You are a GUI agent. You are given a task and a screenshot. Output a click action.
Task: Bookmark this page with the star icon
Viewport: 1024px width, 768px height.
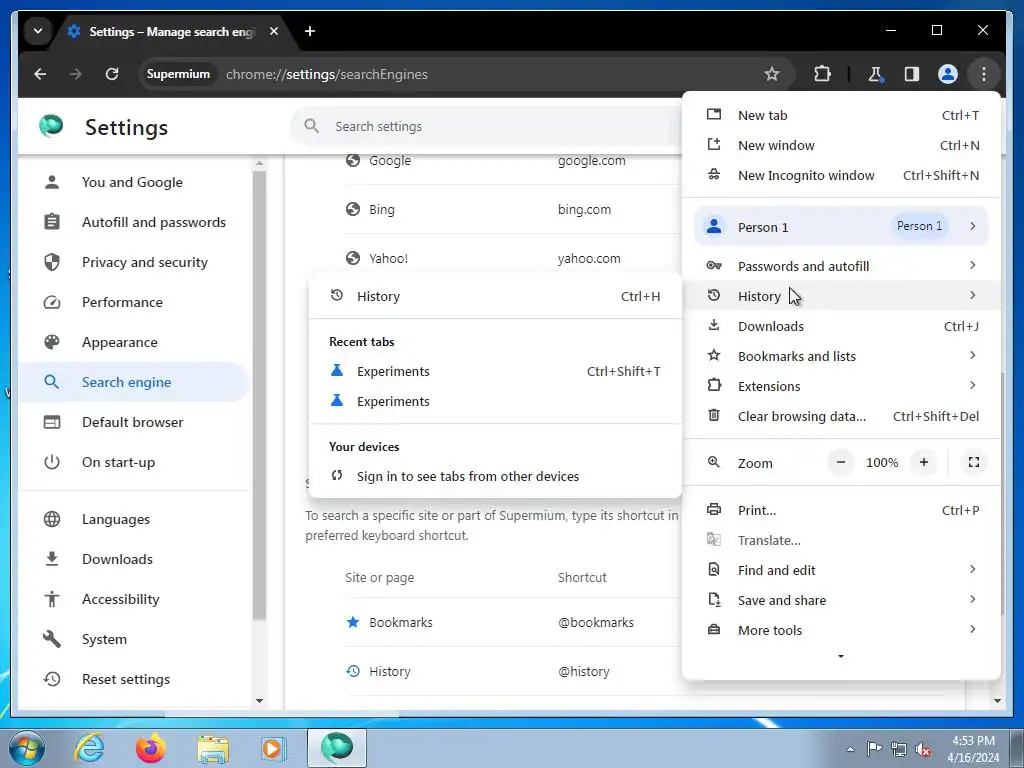pos(772,74)
